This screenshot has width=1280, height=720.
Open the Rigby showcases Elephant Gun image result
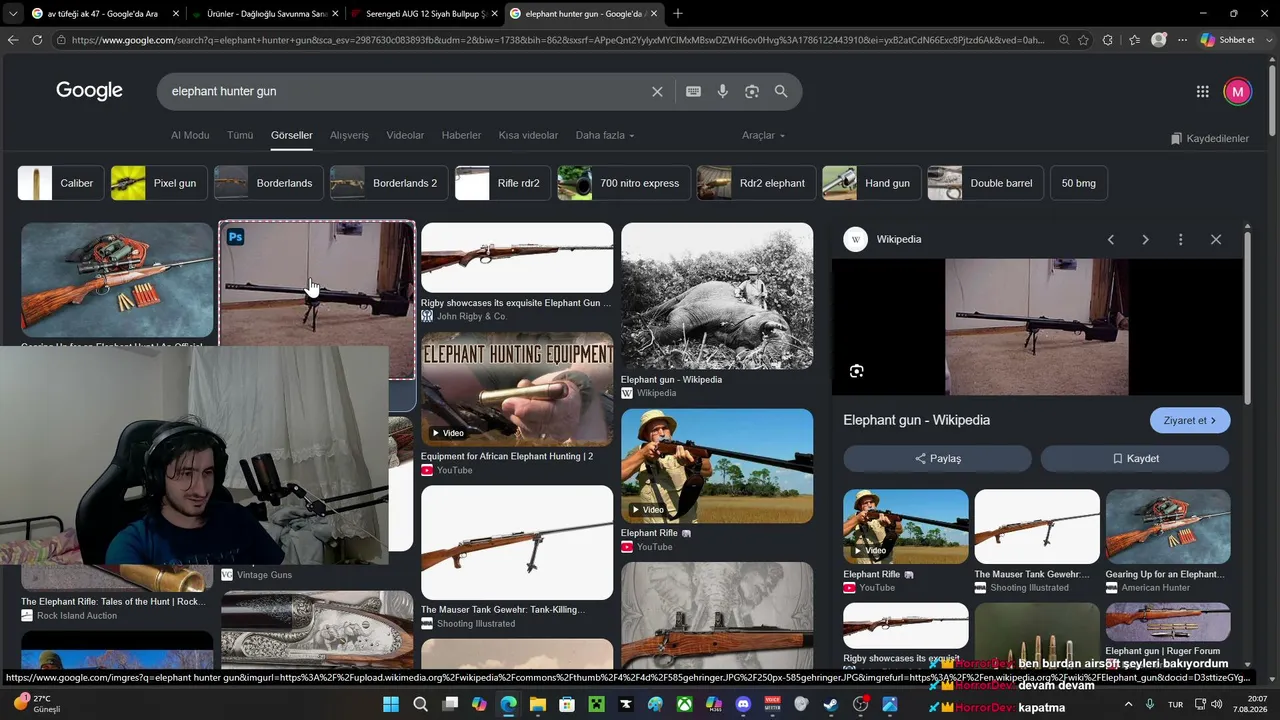point(517,258)
